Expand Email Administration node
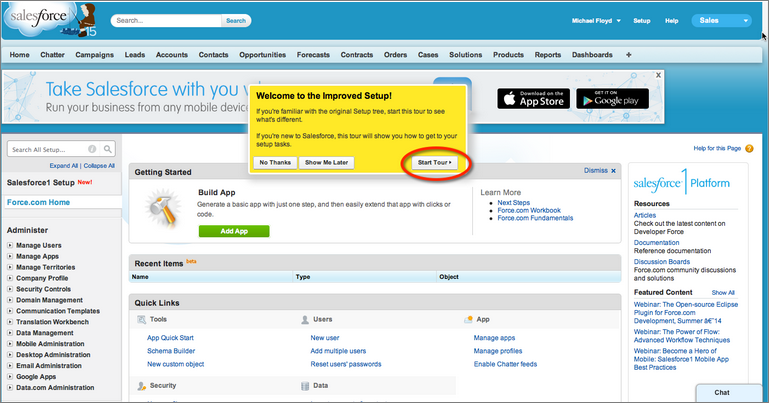769x403 pixels. pos(10,366)
